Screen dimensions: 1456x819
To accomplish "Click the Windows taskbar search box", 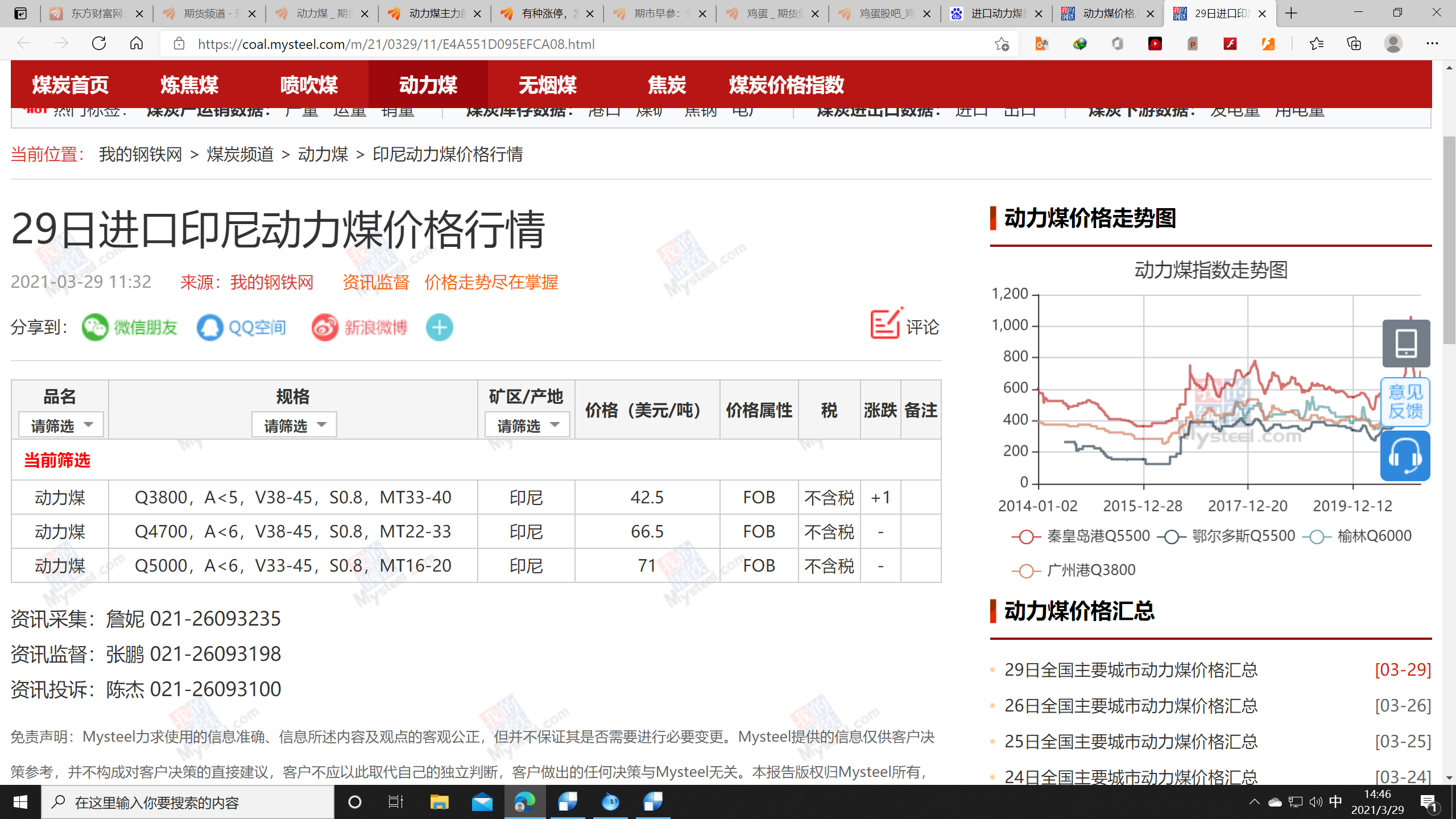I will pos(188,803).
